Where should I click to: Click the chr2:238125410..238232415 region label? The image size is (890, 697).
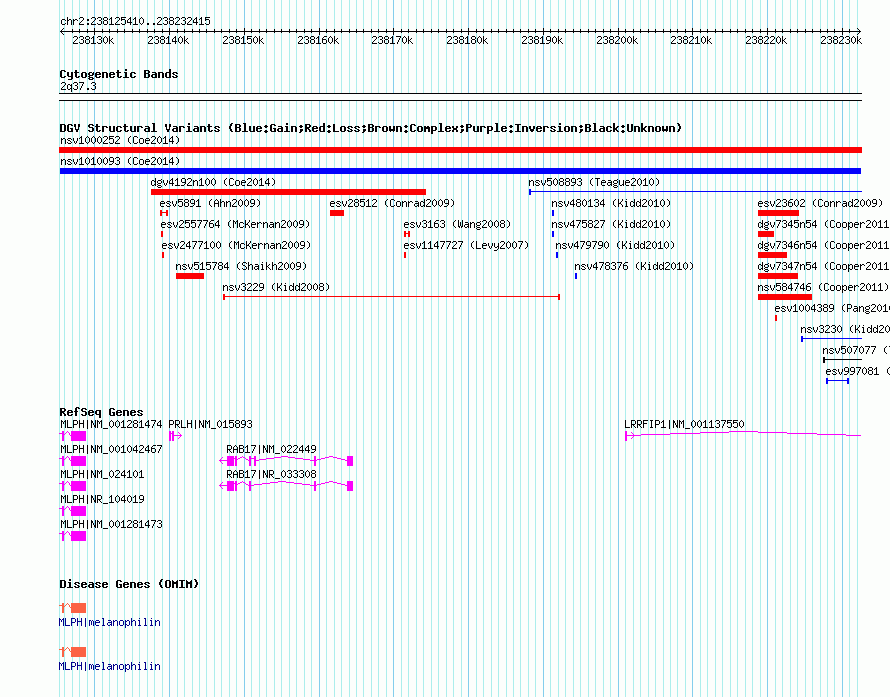point(135,22)
